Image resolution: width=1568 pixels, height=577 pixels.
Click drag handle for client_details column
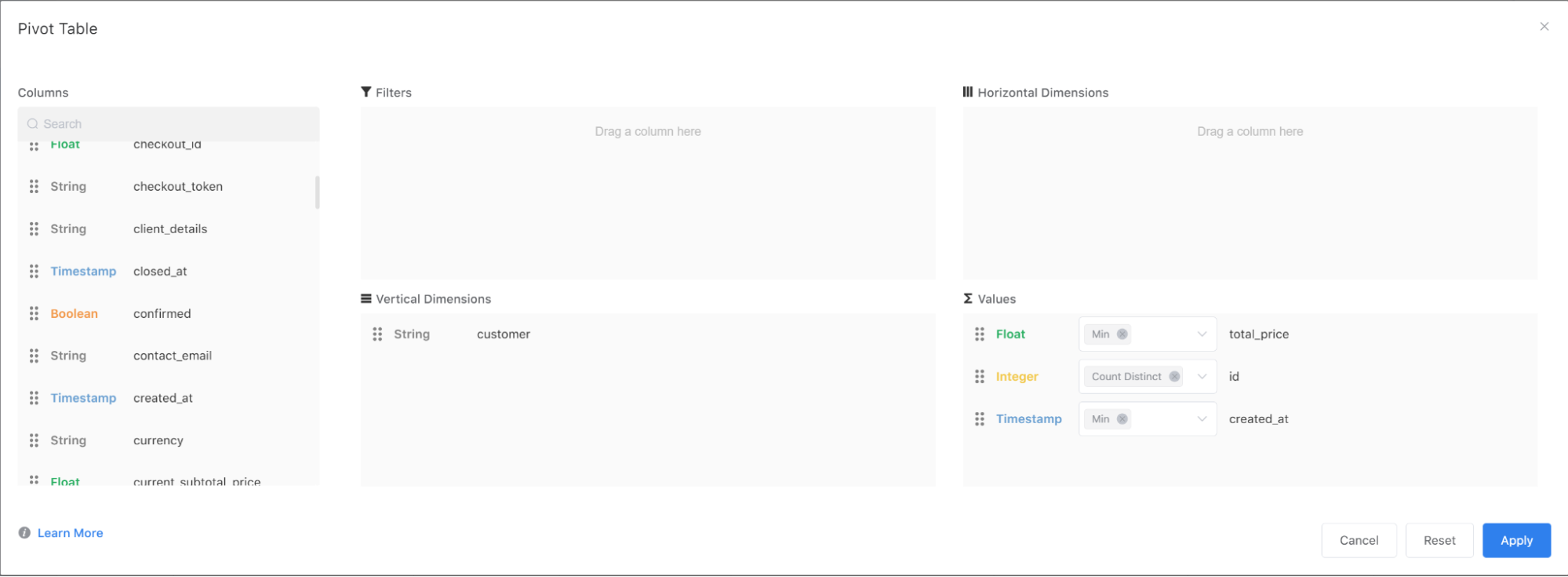(x=34, y=229)
